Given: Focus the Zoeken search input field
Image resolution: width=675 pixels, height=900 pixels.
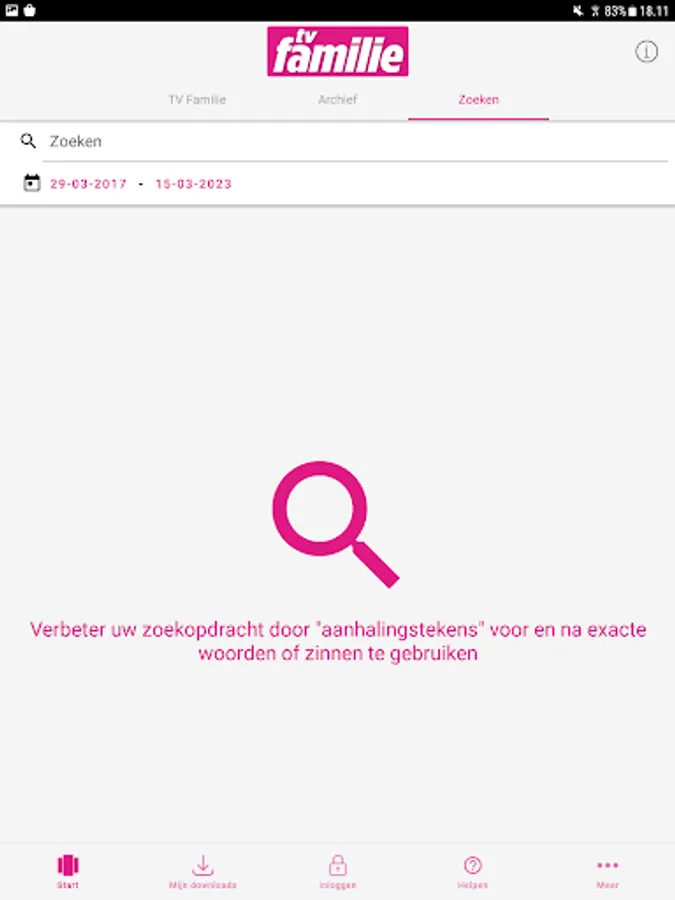Looking at the screenshot, I should (x=356, y=141).
